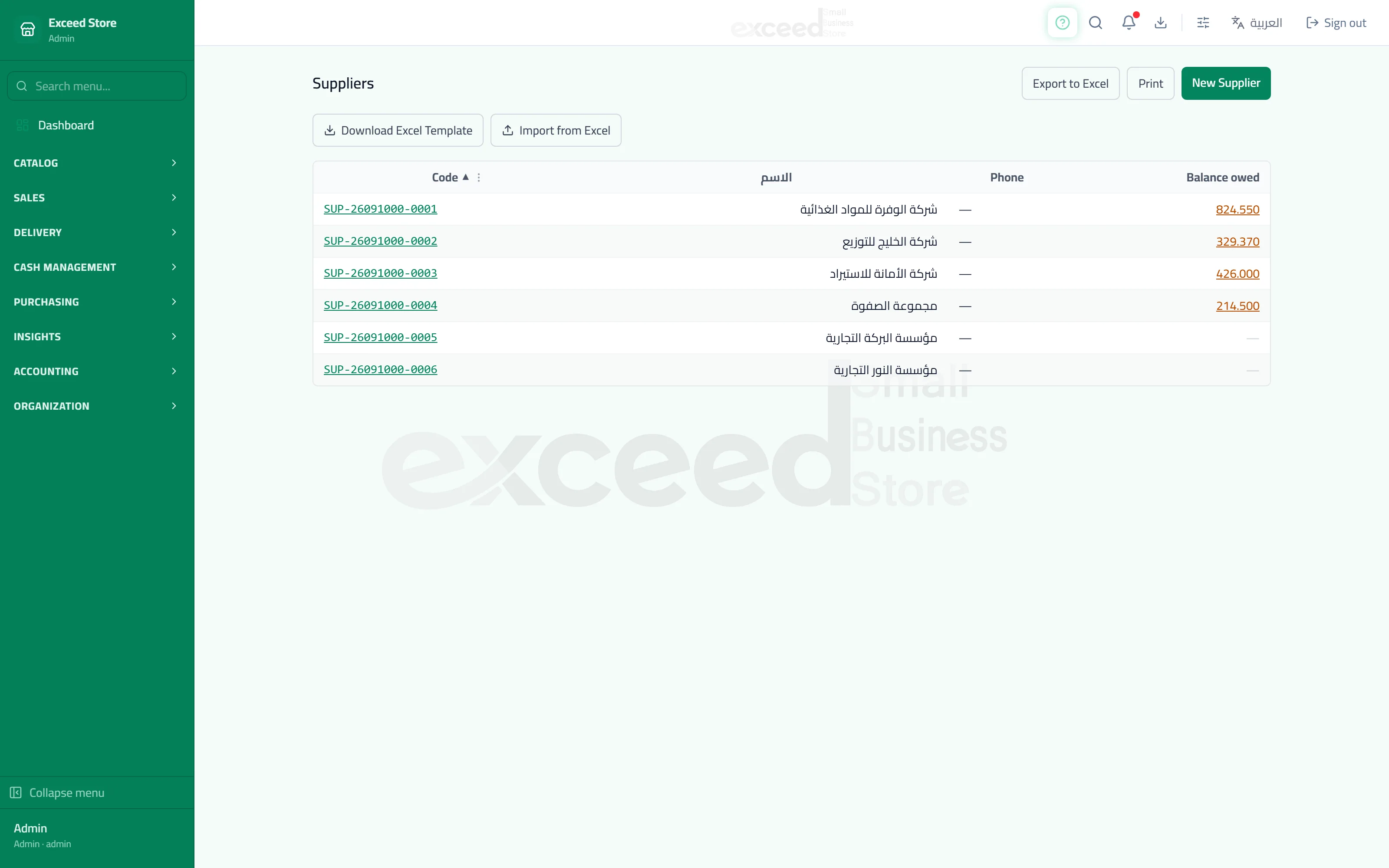
Task: Open balance owed 329.370
Action: (x=1238, y=242)
